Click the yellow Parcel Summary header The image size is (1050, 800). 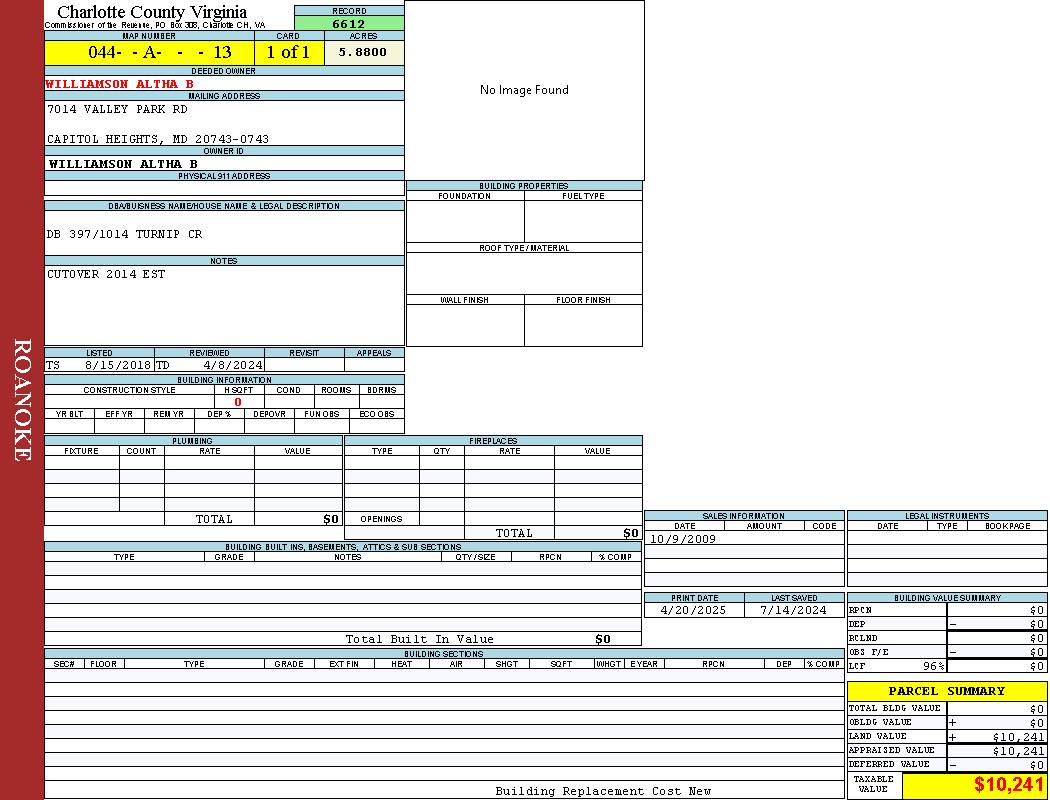946,691
